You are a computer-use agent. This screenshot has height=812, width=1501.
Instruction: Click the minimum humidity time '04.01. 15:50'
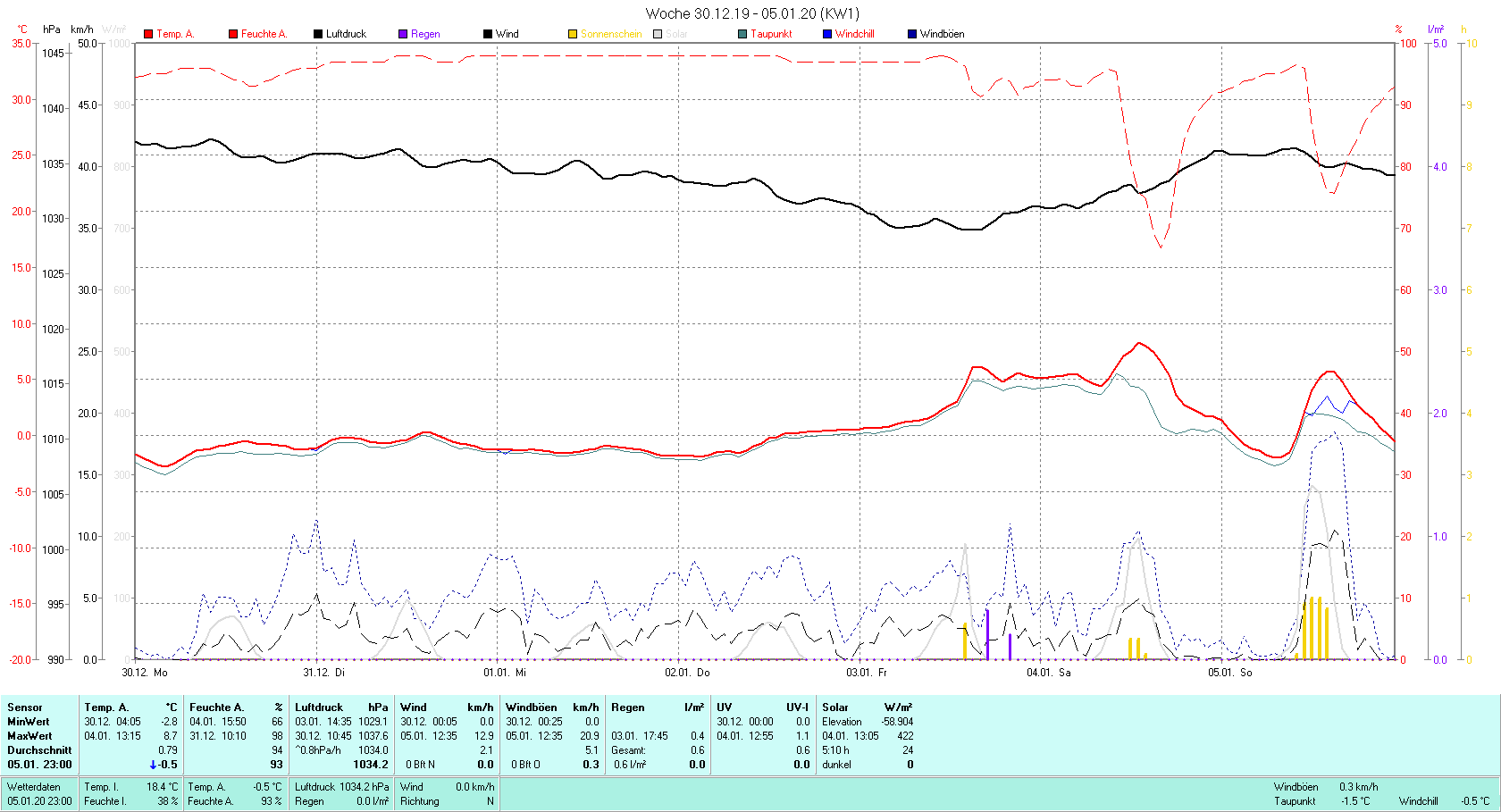click(218, 722)
